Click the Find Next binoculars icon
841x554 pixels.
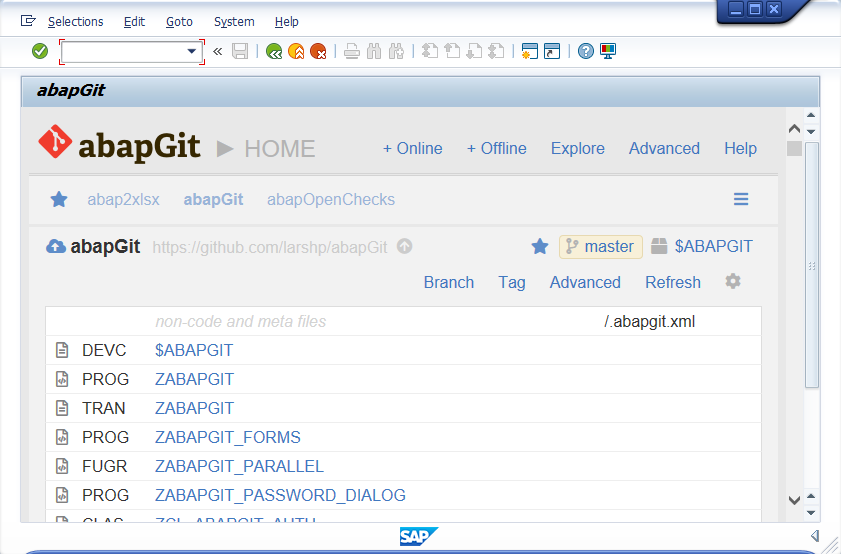396,51
